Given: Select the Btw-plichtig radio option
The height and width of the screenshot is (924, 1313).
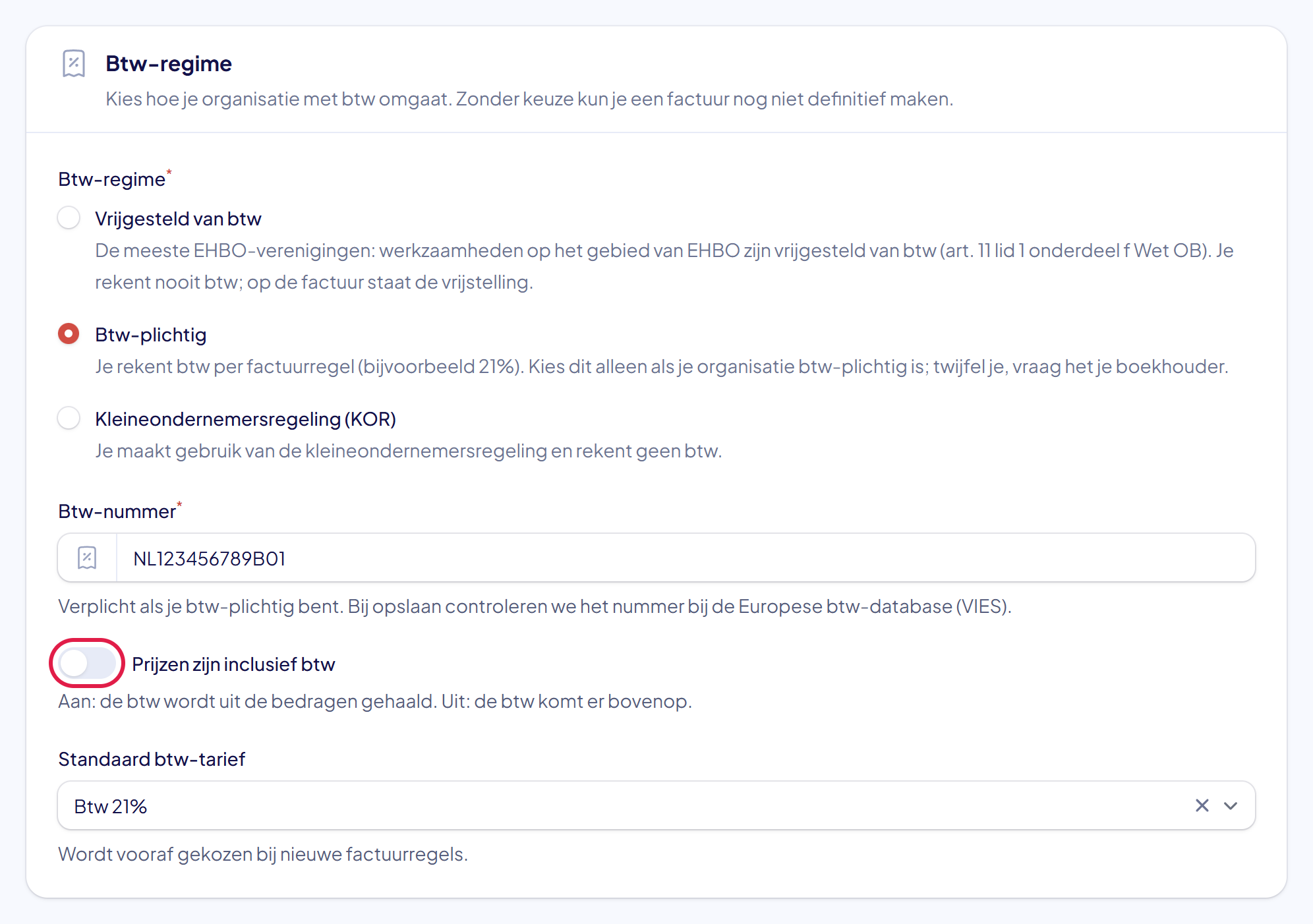Looking at the screenshot, I should 69,333.
